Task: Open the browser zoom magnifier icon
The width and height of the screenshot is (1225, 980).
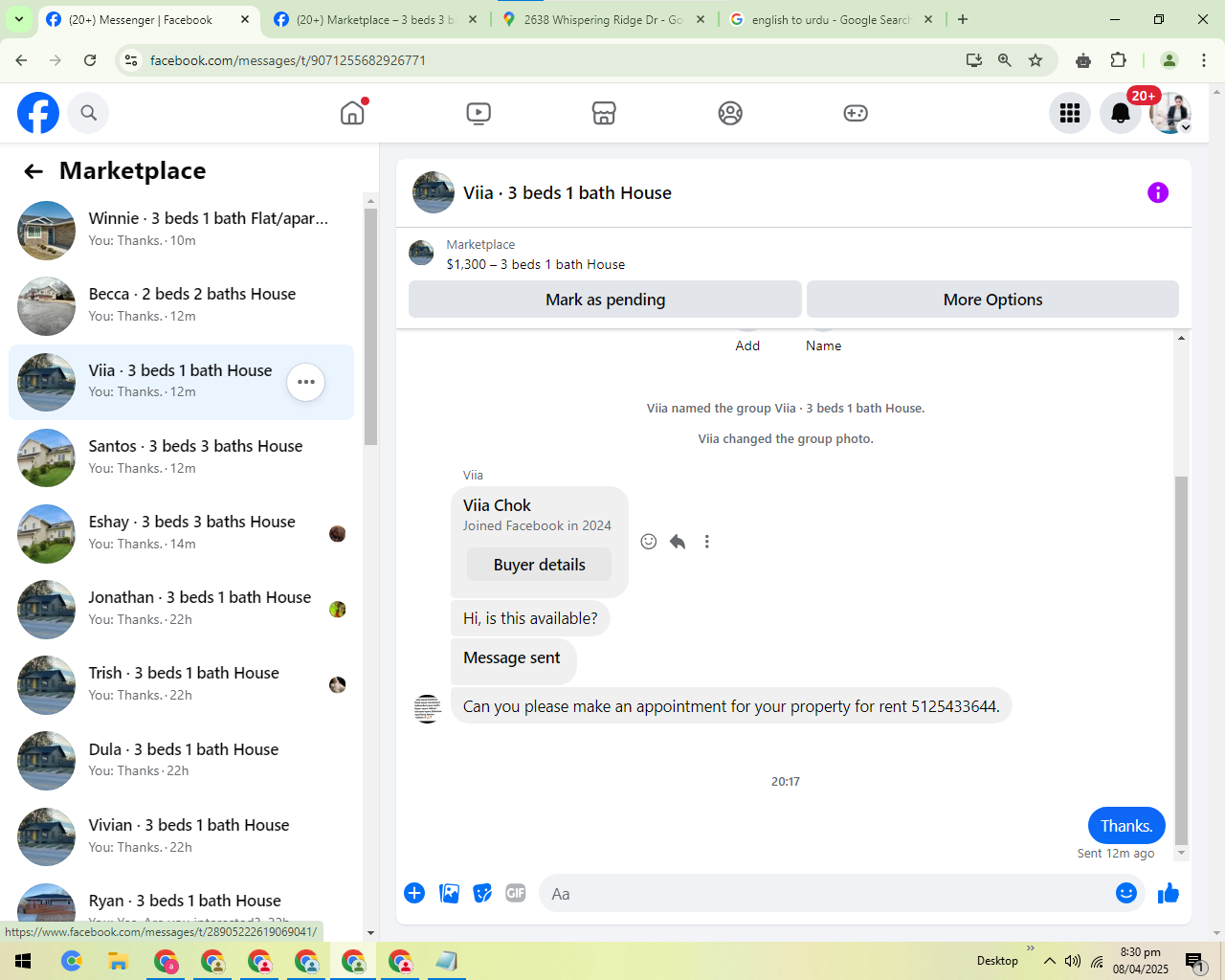Action: 1005,60
